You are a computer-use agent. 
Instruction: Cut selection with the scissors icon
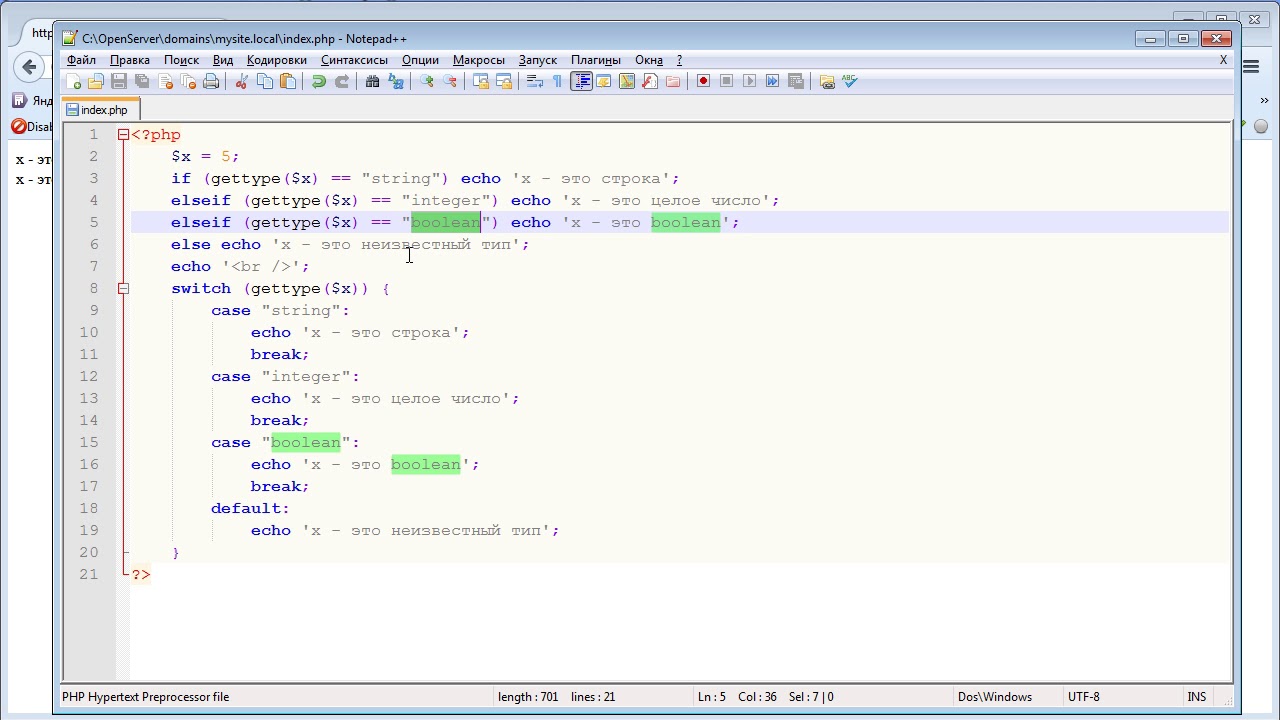point(241,82)
